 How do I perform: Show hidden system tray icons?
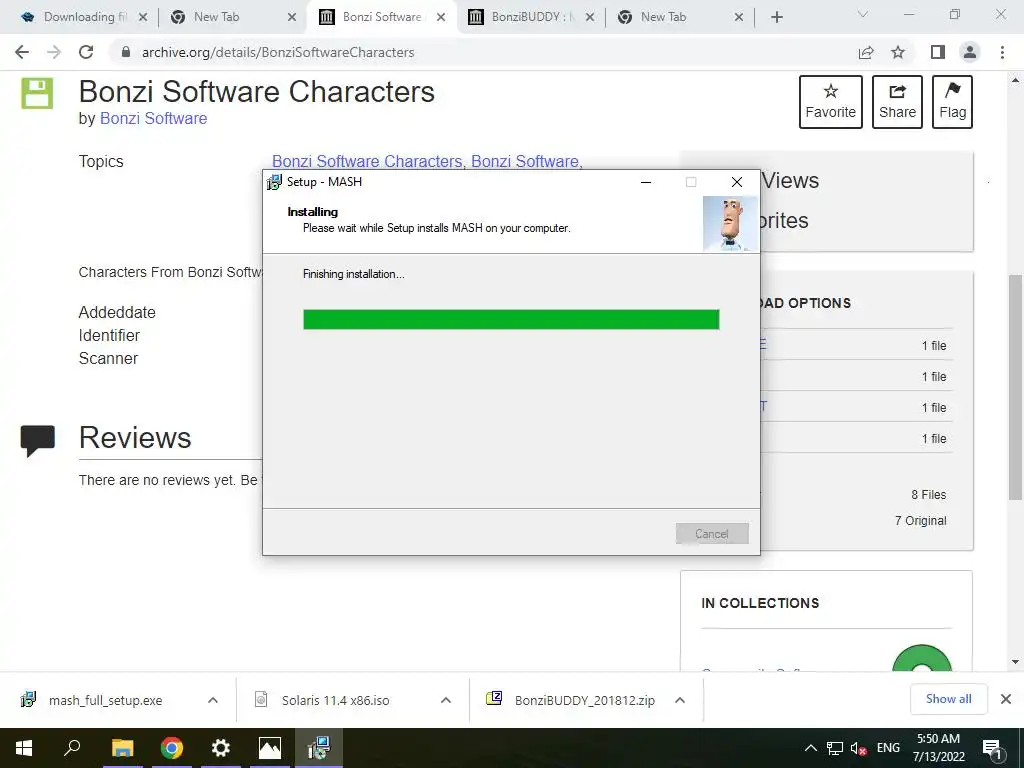(x=810, y=748)
